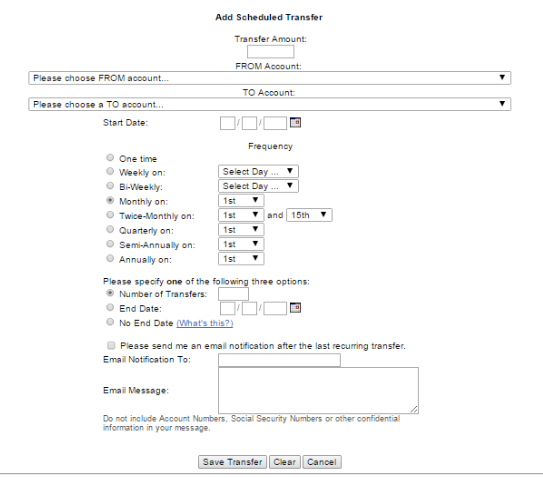
Task: Open the Start Date calendar picker icon
Action: [295, 122]
